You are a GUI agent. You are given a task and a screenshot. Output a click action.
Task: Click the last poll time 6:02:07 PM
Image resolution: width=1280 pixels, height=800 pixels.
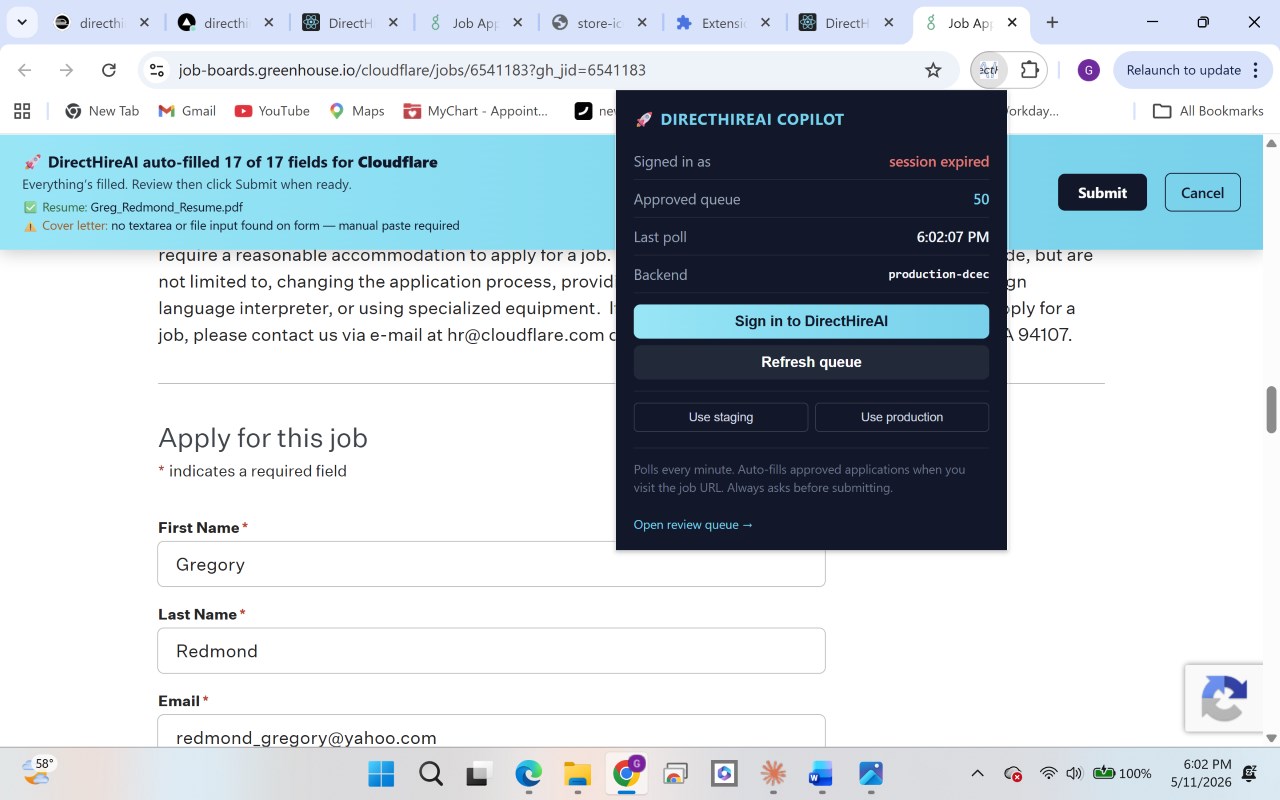point(953,237)
